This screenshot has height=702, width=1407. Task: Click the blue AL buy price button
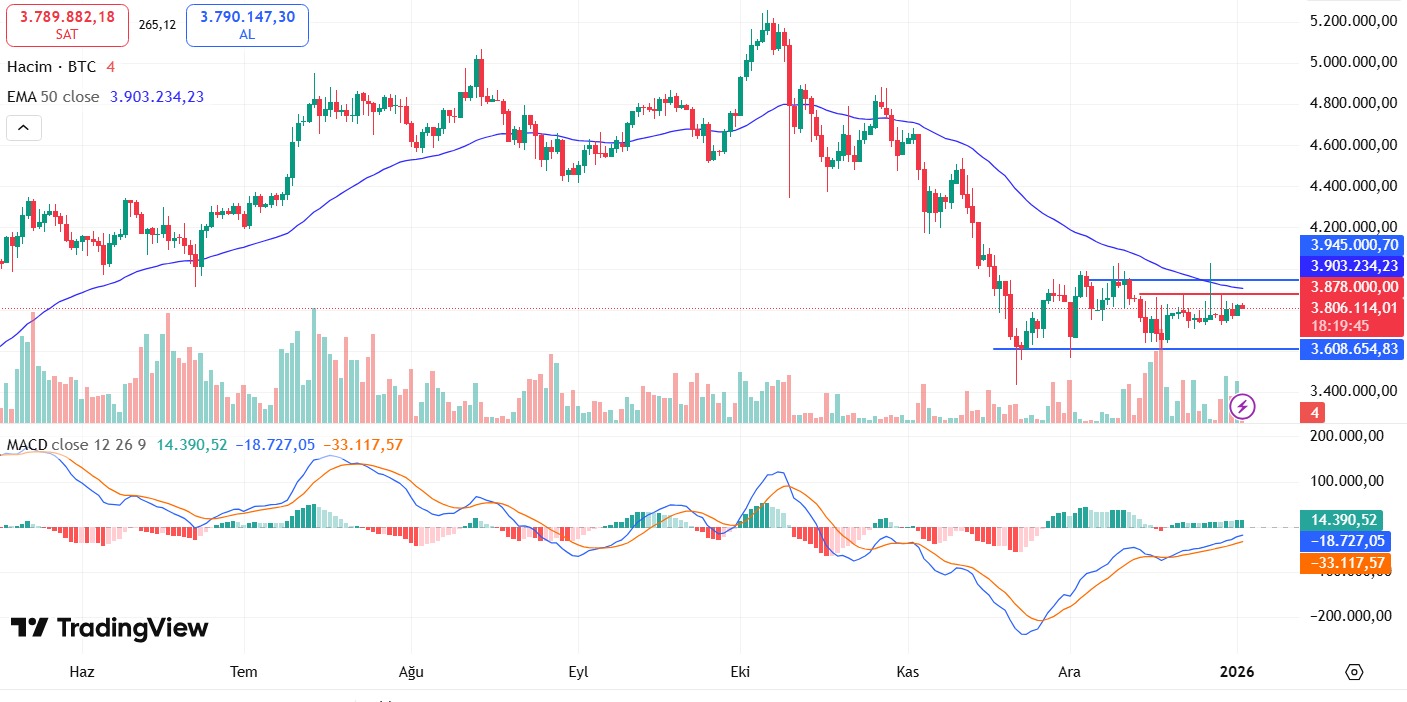click(247, 25)
